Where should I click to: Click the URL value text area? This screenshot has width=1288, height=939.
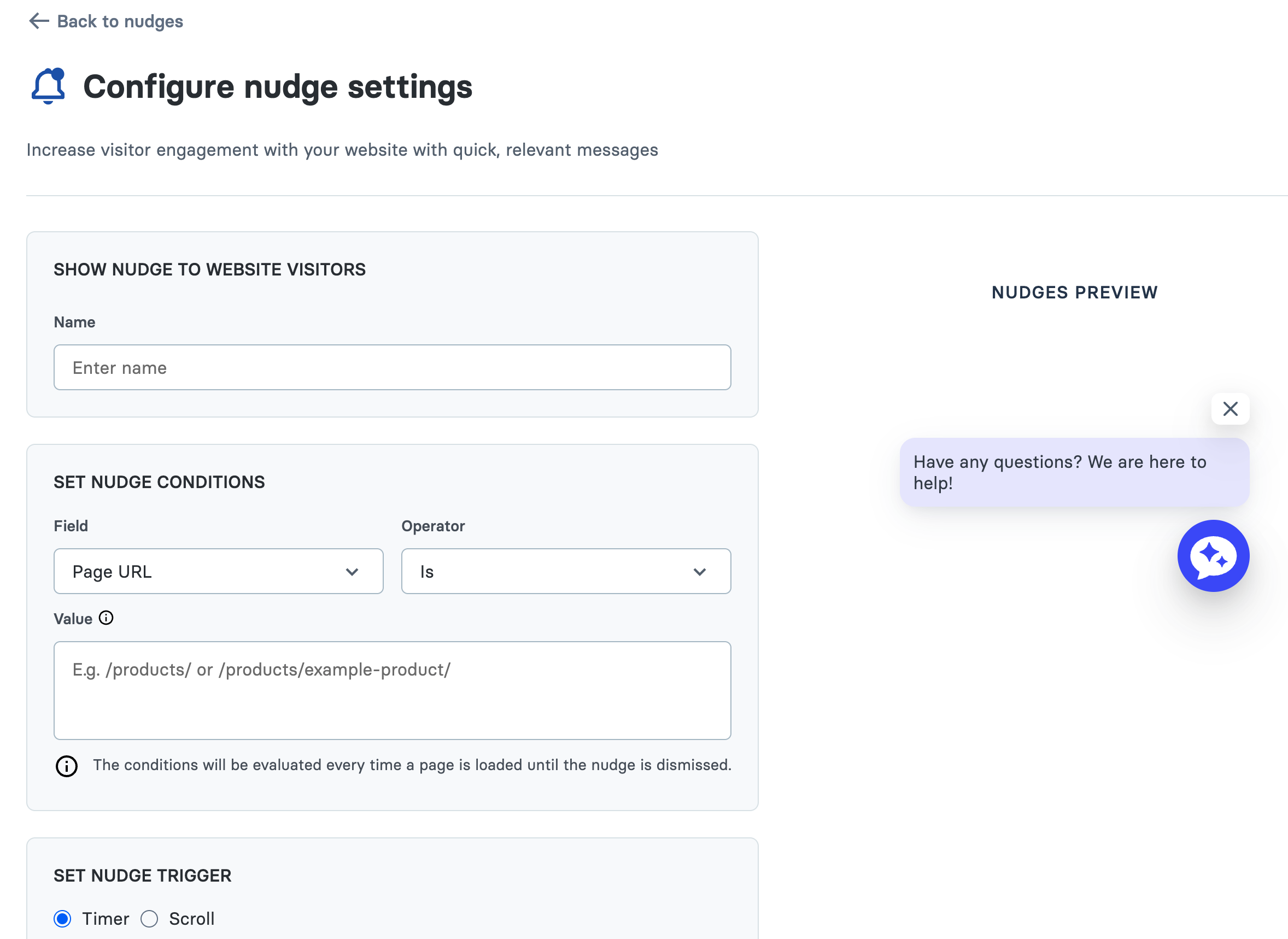[392, 690]
